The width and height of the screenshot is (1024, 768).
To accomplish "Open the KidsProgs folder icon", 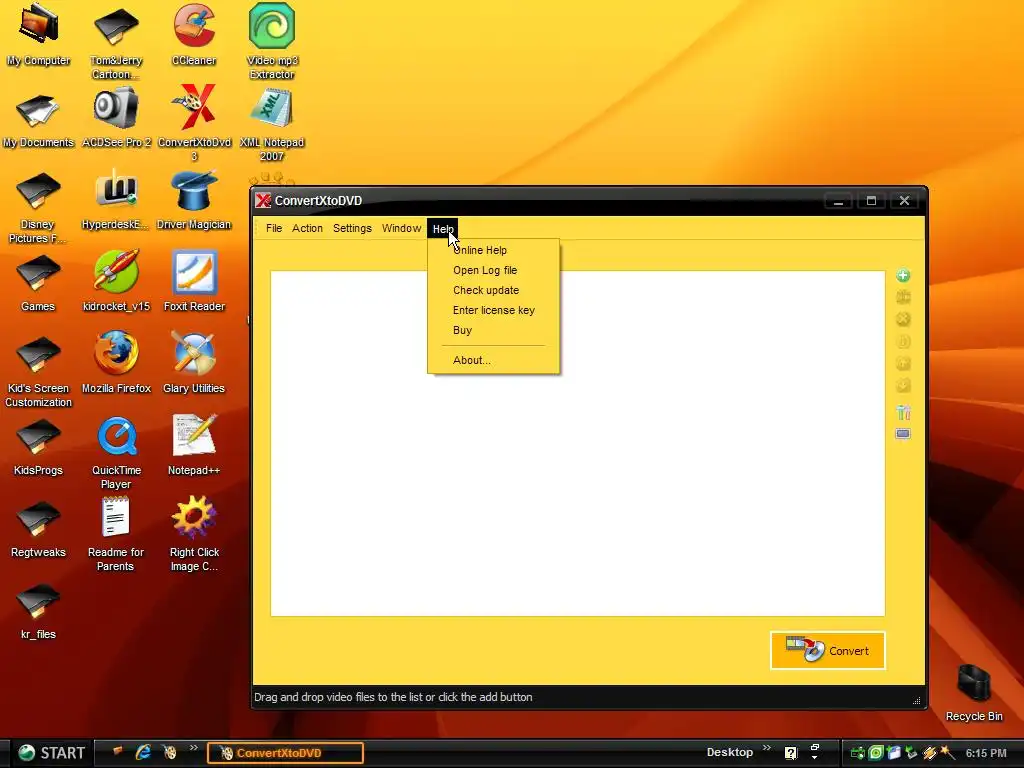I will tap(38, 447).
